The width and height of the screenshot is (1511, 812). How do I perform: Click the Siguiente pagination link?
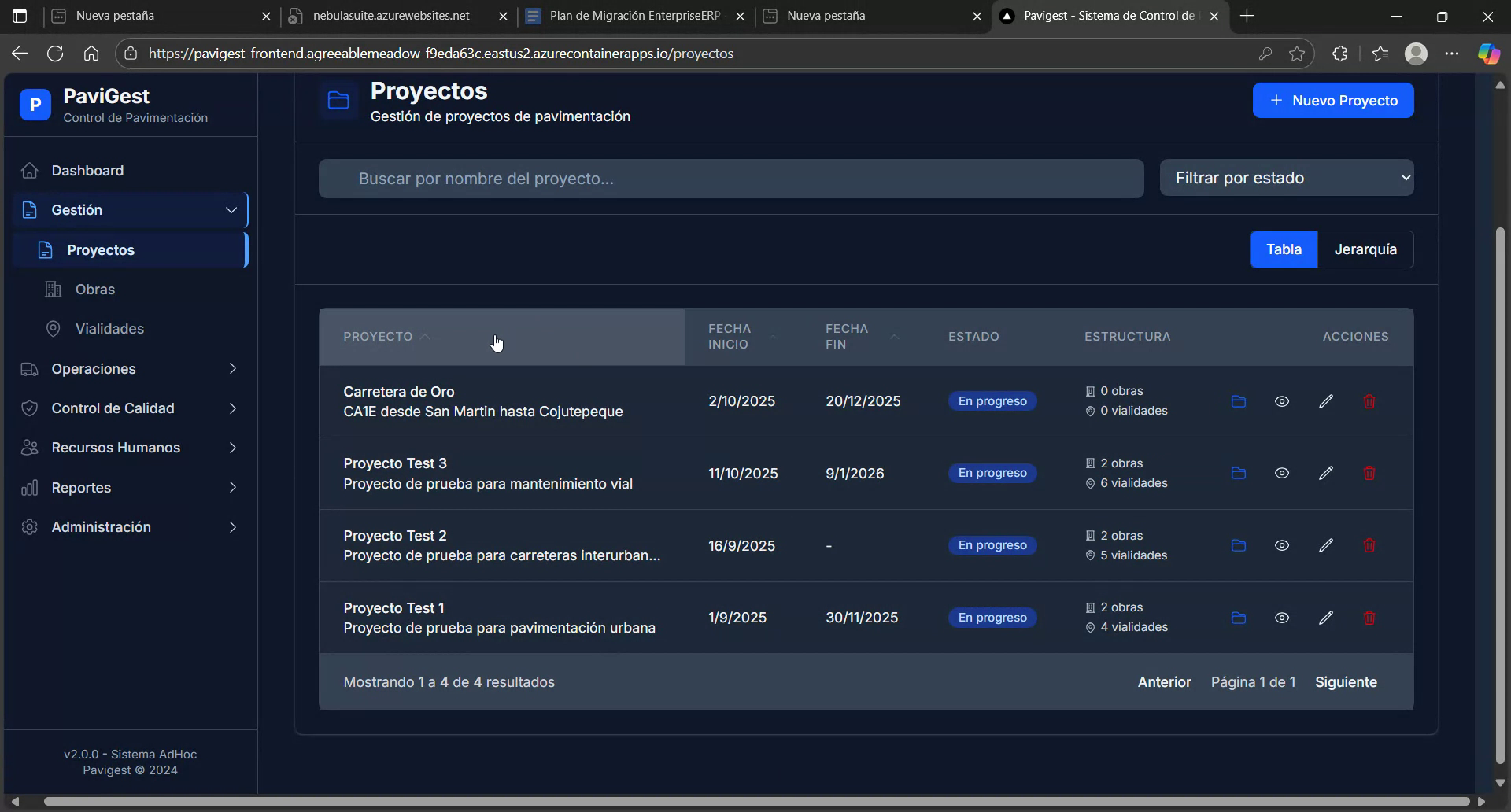tap(1346, 681)
